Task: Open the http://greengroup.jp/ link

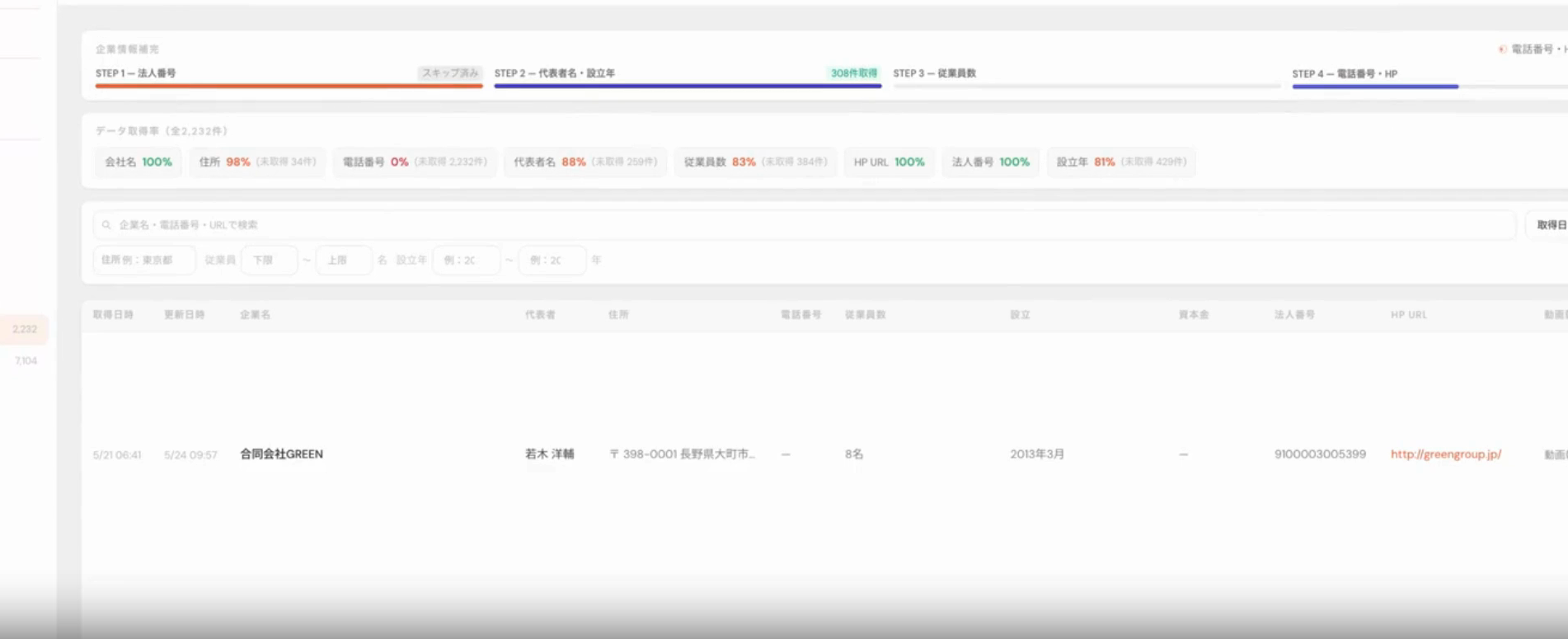Action: 1446,454
